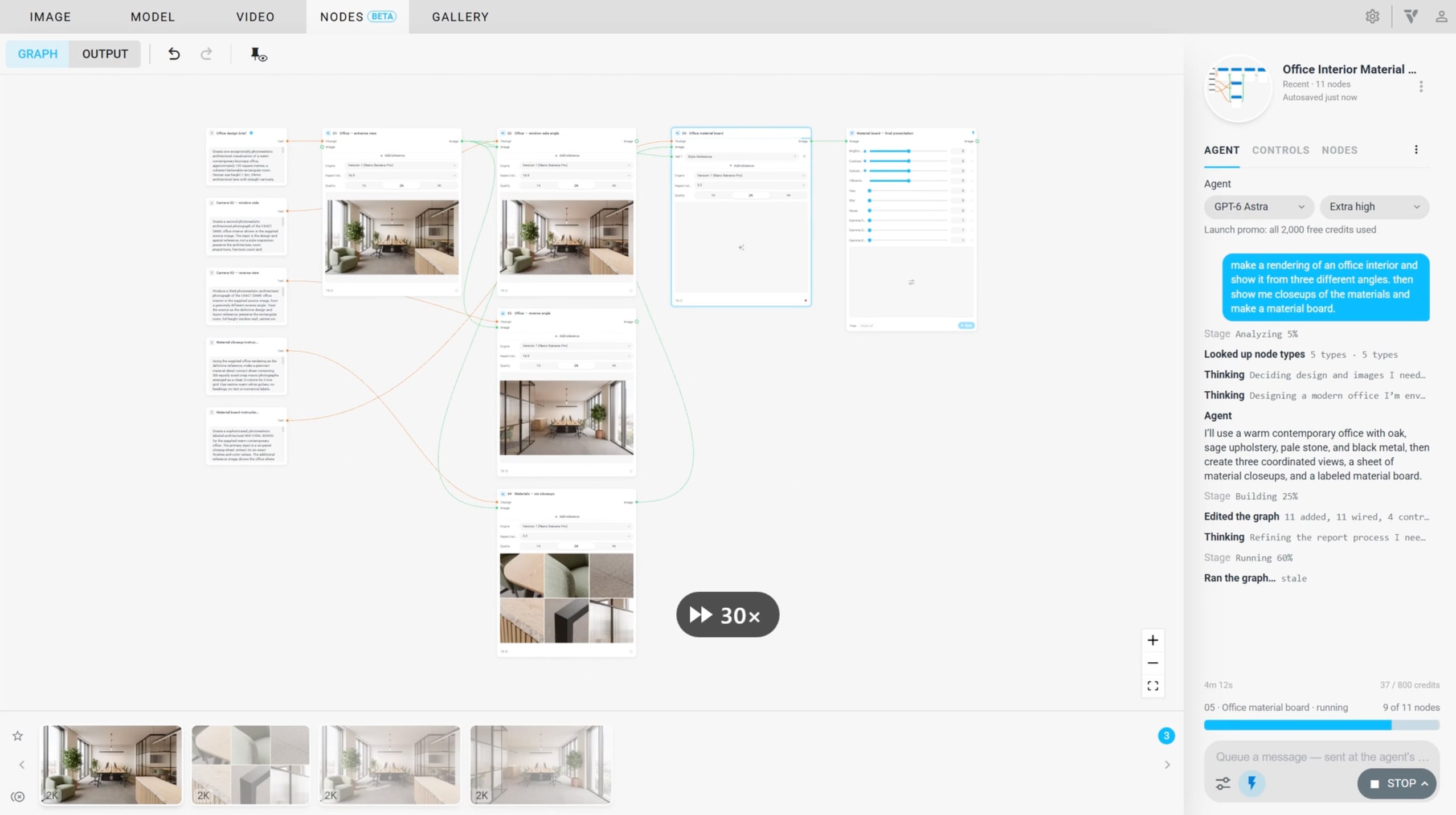Switch to GRAPH view

pos(38,54)
